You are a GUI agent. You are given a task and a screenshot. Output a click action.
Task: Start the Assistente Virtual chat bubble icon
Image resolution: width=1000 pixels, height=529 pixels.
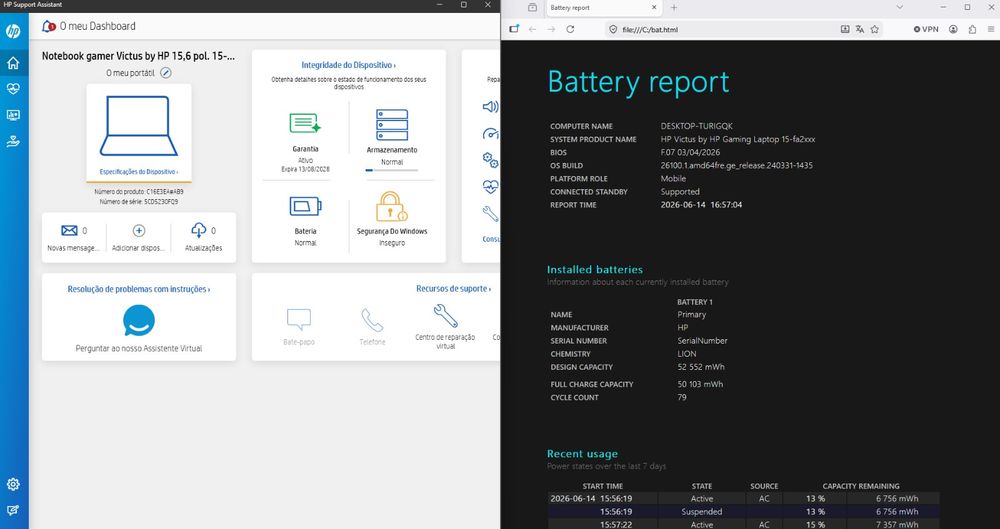click(139, 320)
